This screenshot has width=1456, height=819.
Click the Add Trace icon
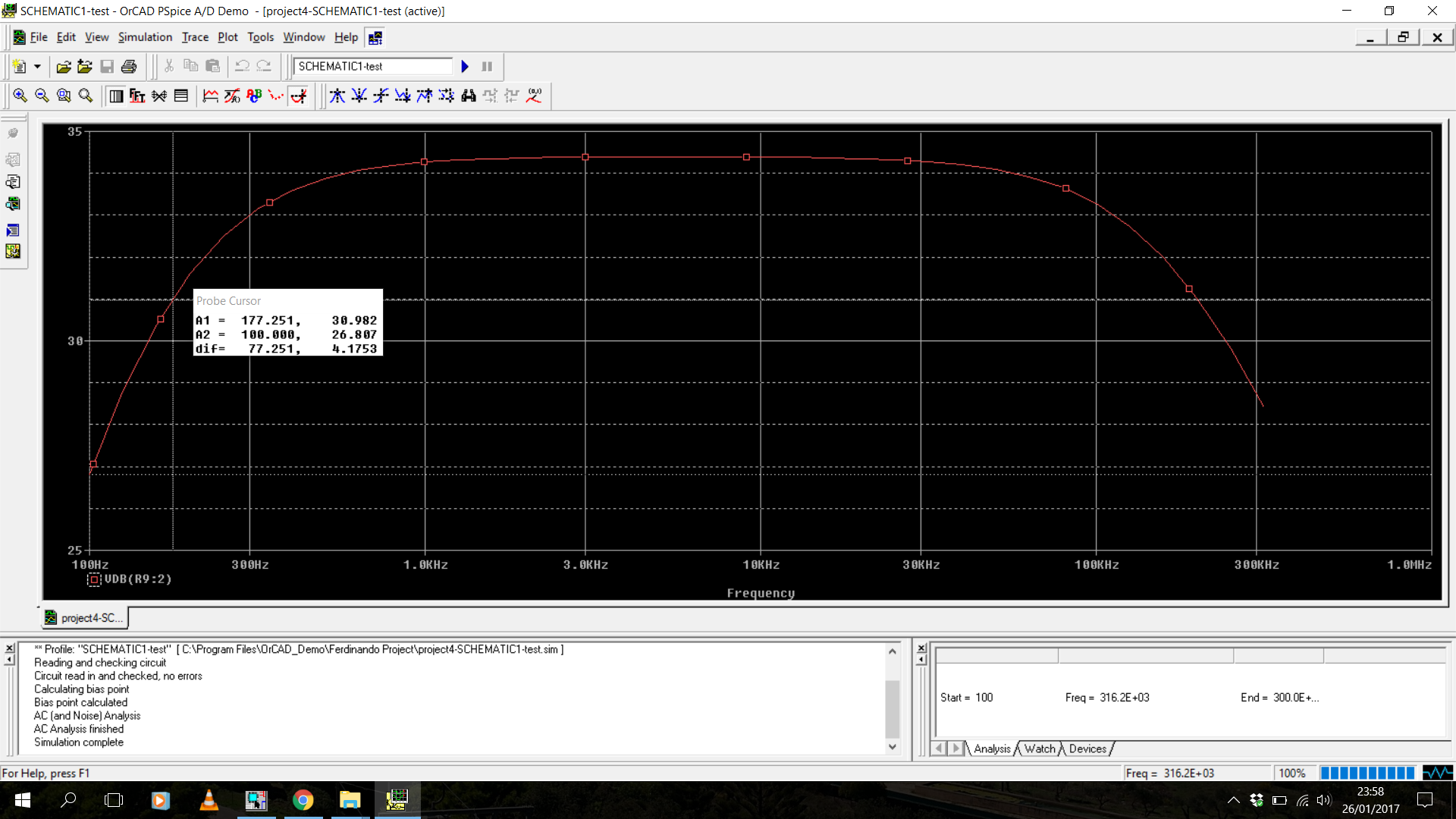pos(210,96)
